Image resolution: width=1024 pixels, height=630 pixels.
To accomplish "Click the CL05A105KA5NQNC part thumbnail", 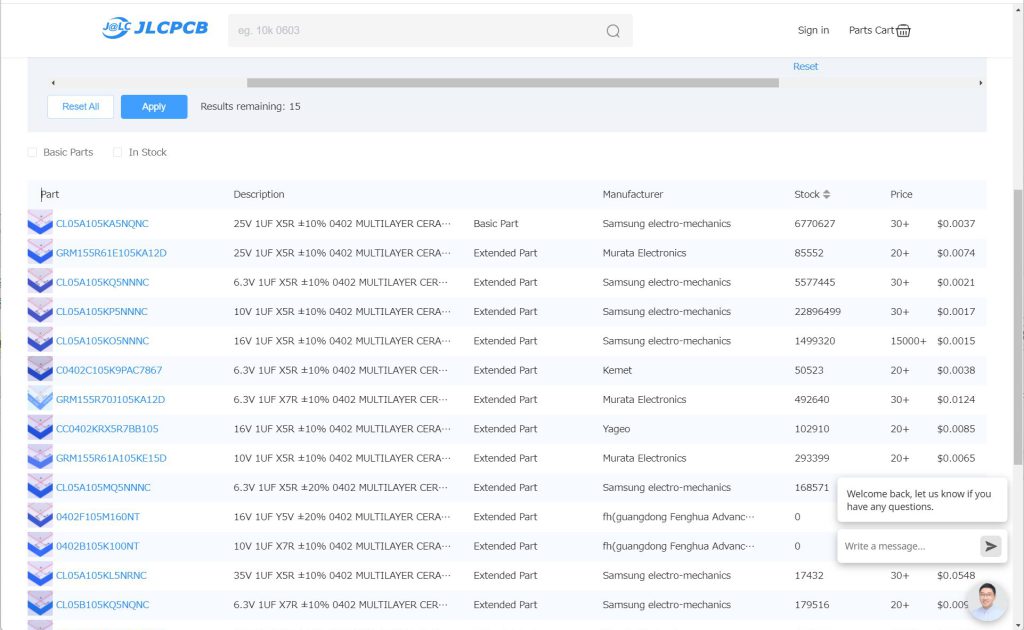I will 40,224.
